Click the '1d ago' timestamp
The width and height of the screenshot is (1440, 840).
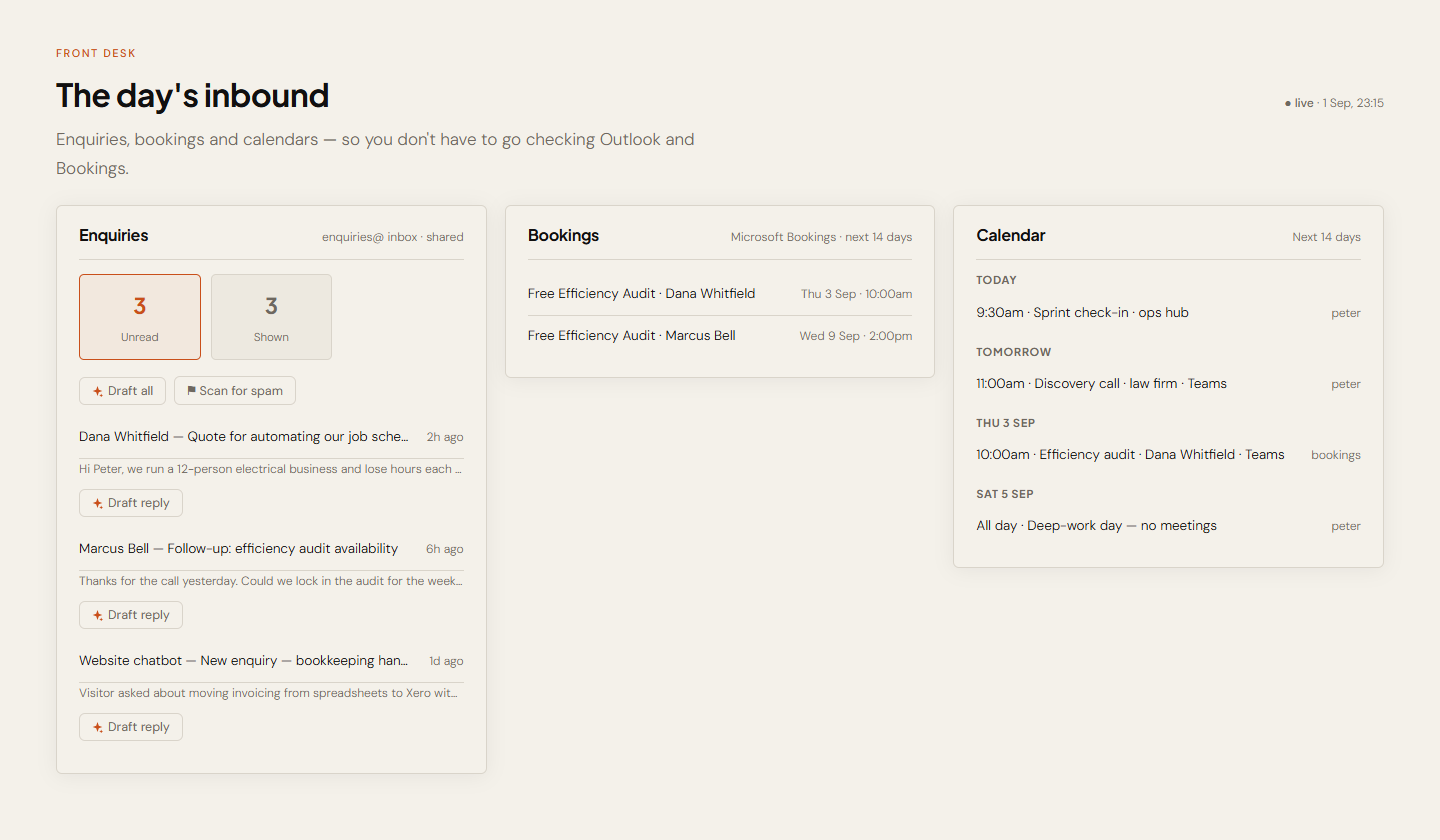(446, 661)
